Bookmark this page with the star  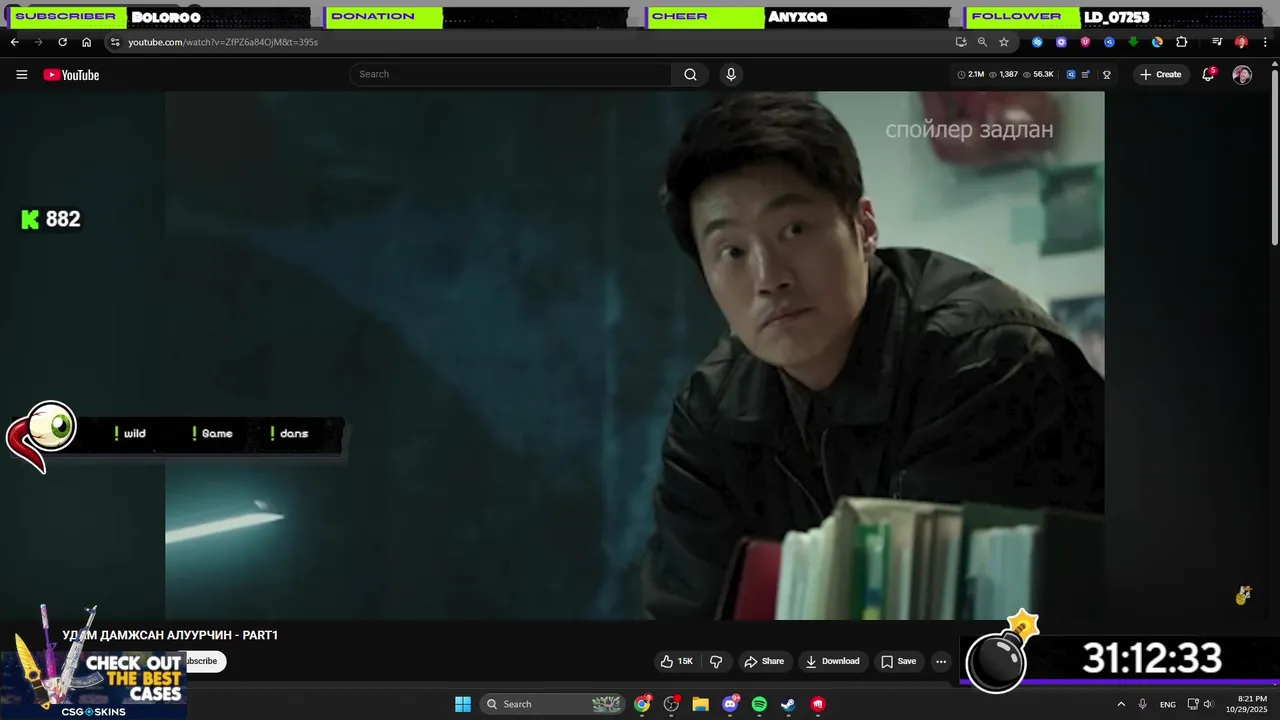pyautogui.click(x=1004, y=42)
